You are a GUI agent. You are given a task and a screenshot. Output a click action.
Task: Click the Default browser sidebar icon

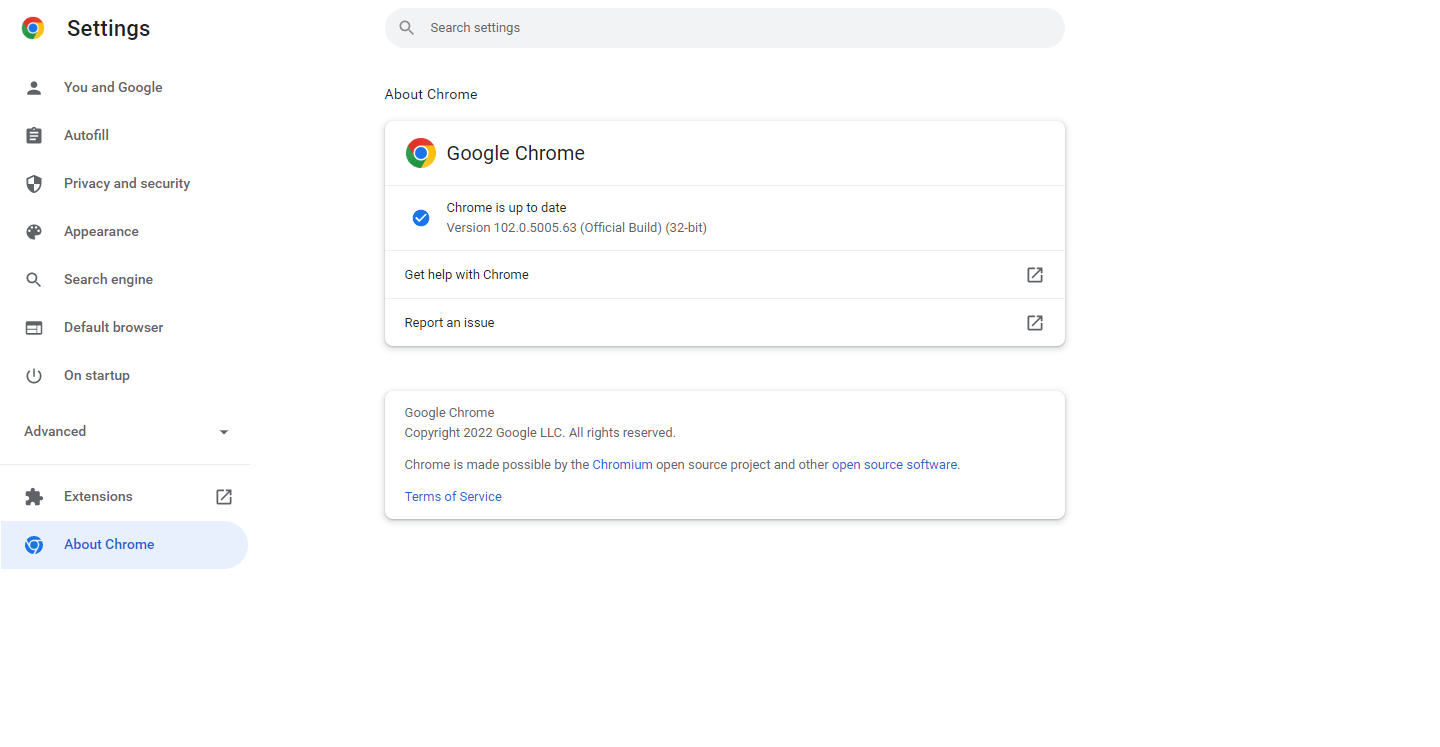34,327
